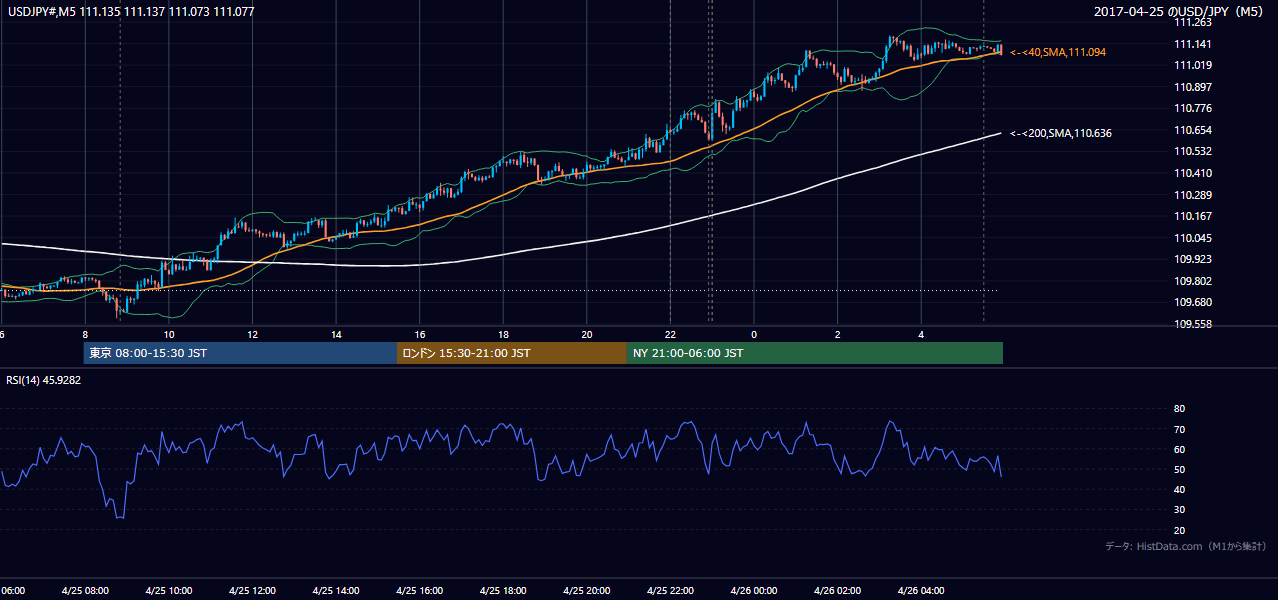This screenshot has width=1278, height=600.
Task: Click hour tick 12 under price chart
Action: click(252, 334)
